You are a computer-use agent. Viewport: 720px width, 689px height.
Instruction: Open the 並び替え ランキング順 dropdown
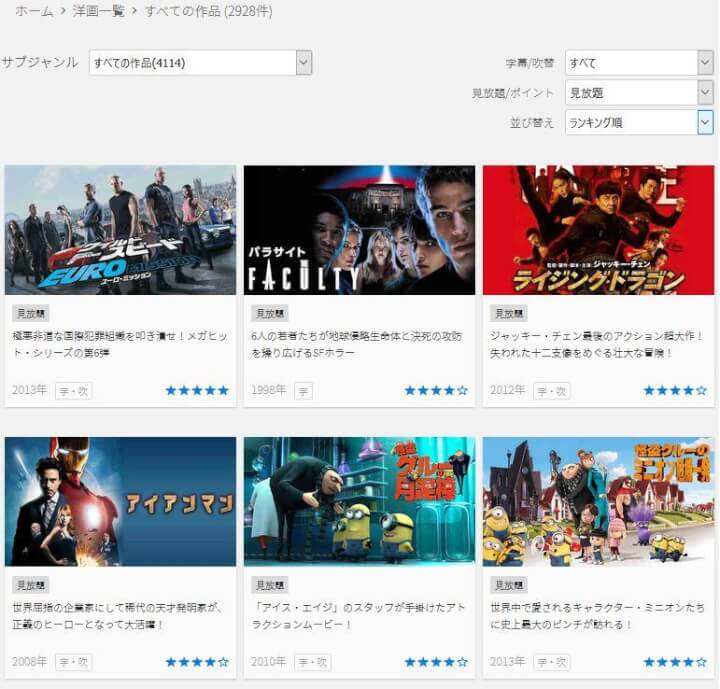[x=639, y=122]
